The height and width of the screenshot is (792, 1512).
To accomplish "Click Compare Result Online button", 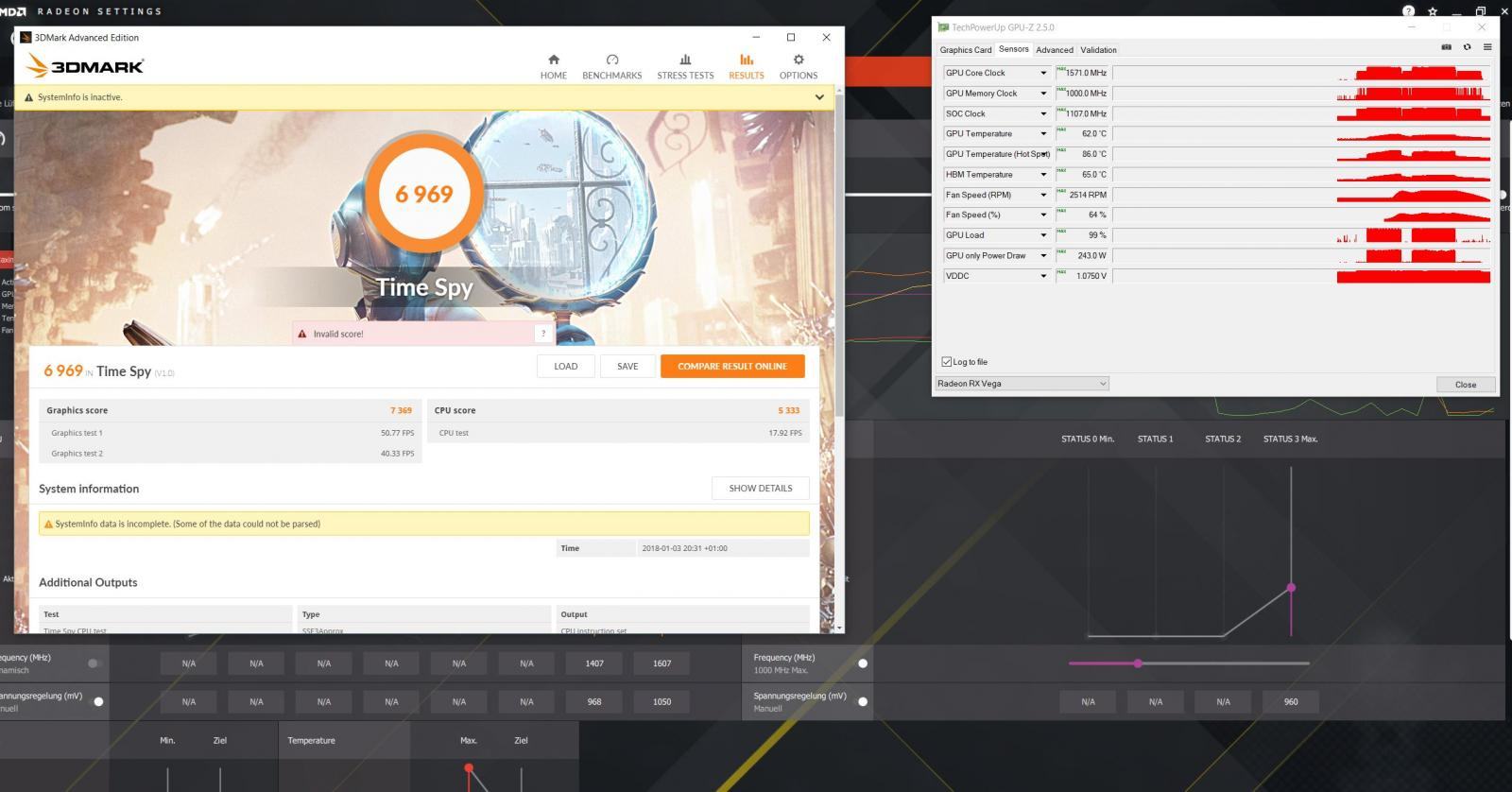I will (x=732, y=367).
